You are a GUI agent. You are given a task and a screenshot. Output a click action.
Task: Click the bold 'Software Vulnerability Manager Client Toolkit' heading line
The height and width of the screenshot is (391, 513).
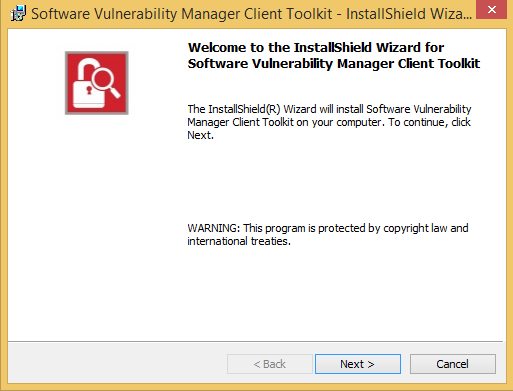point(334,64)
